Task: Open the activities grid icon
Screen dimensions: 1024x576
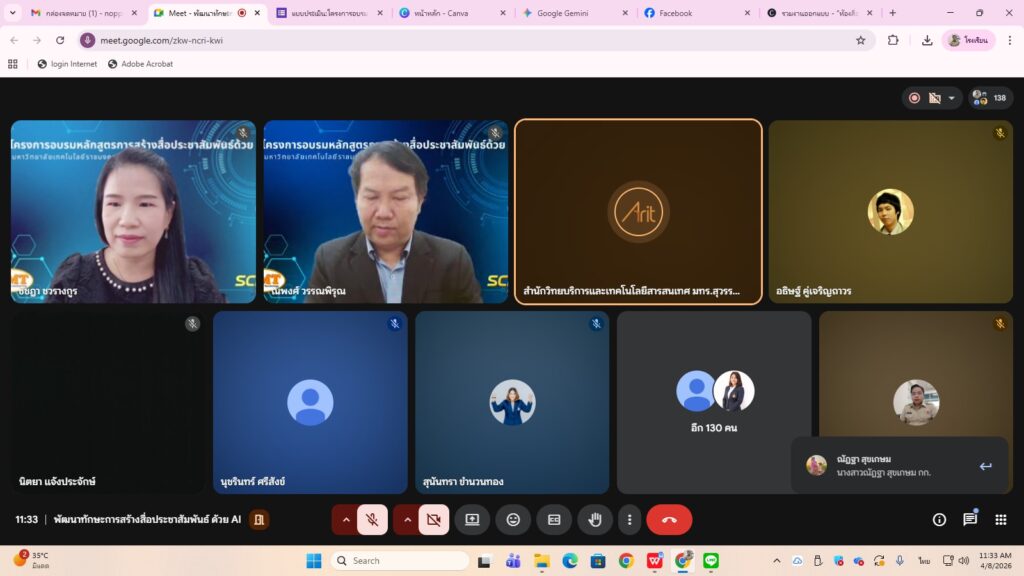Action: point(1000,520)
